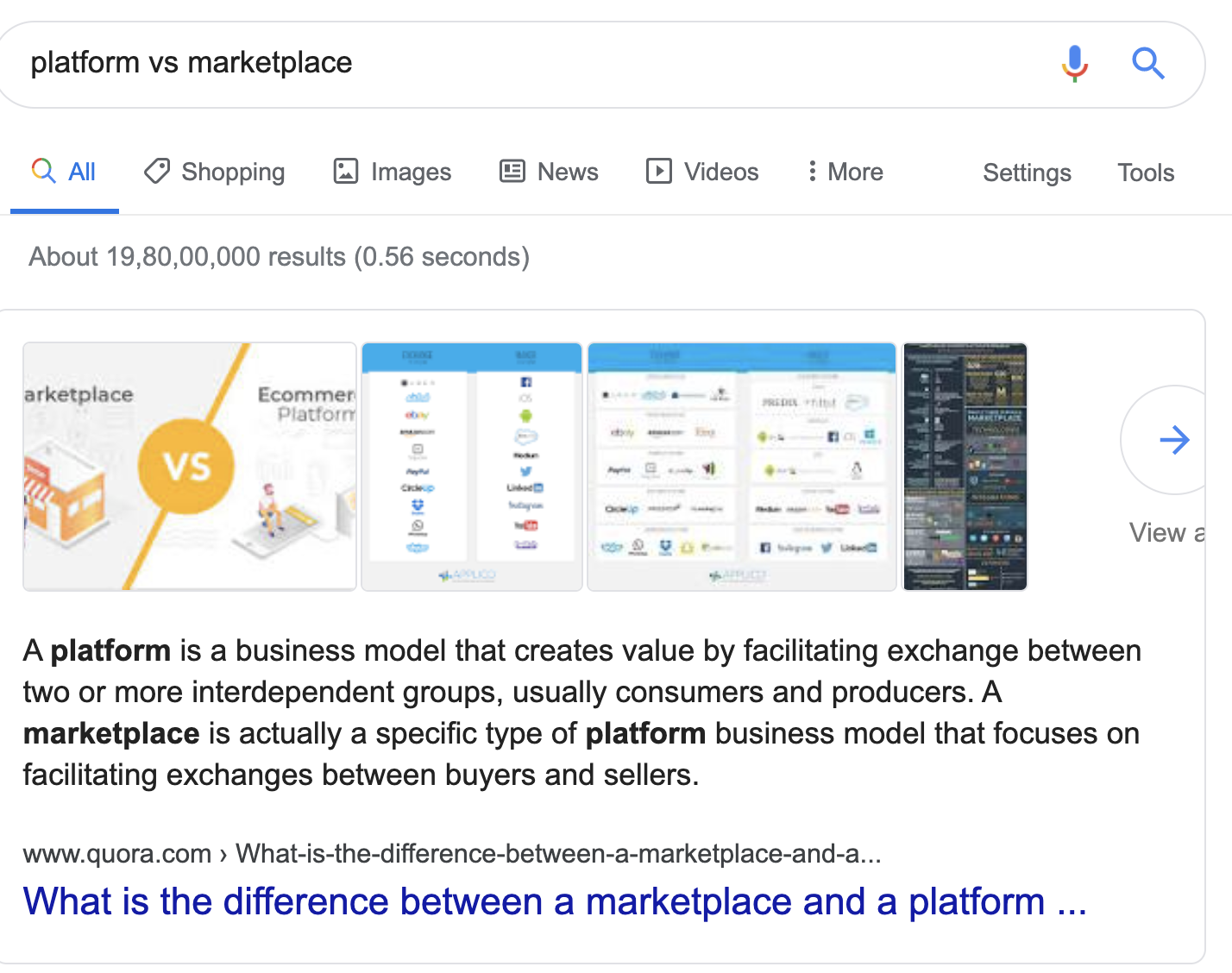Click the microphone icon for voice search
This screenshot has height=973, width=1232.
[x=1073, y=63]
